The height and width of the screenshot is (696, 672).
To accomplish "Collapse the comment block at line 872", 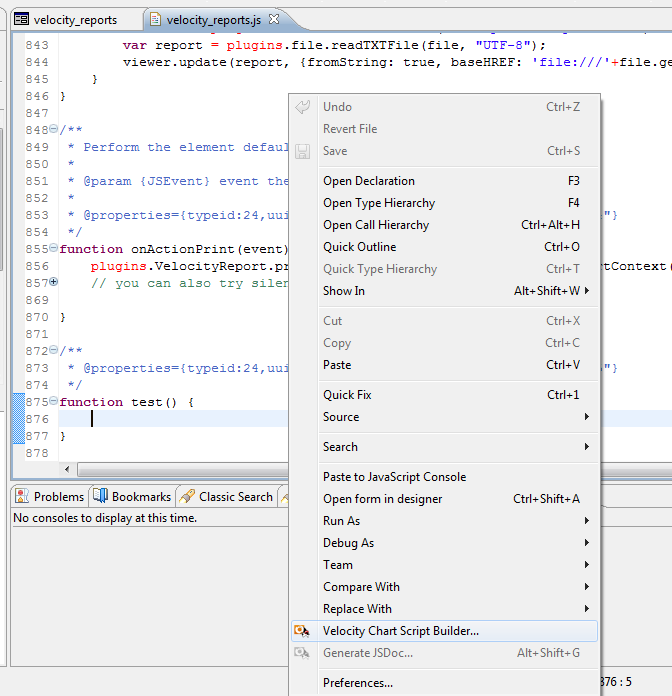I will [x=53, y=349].
